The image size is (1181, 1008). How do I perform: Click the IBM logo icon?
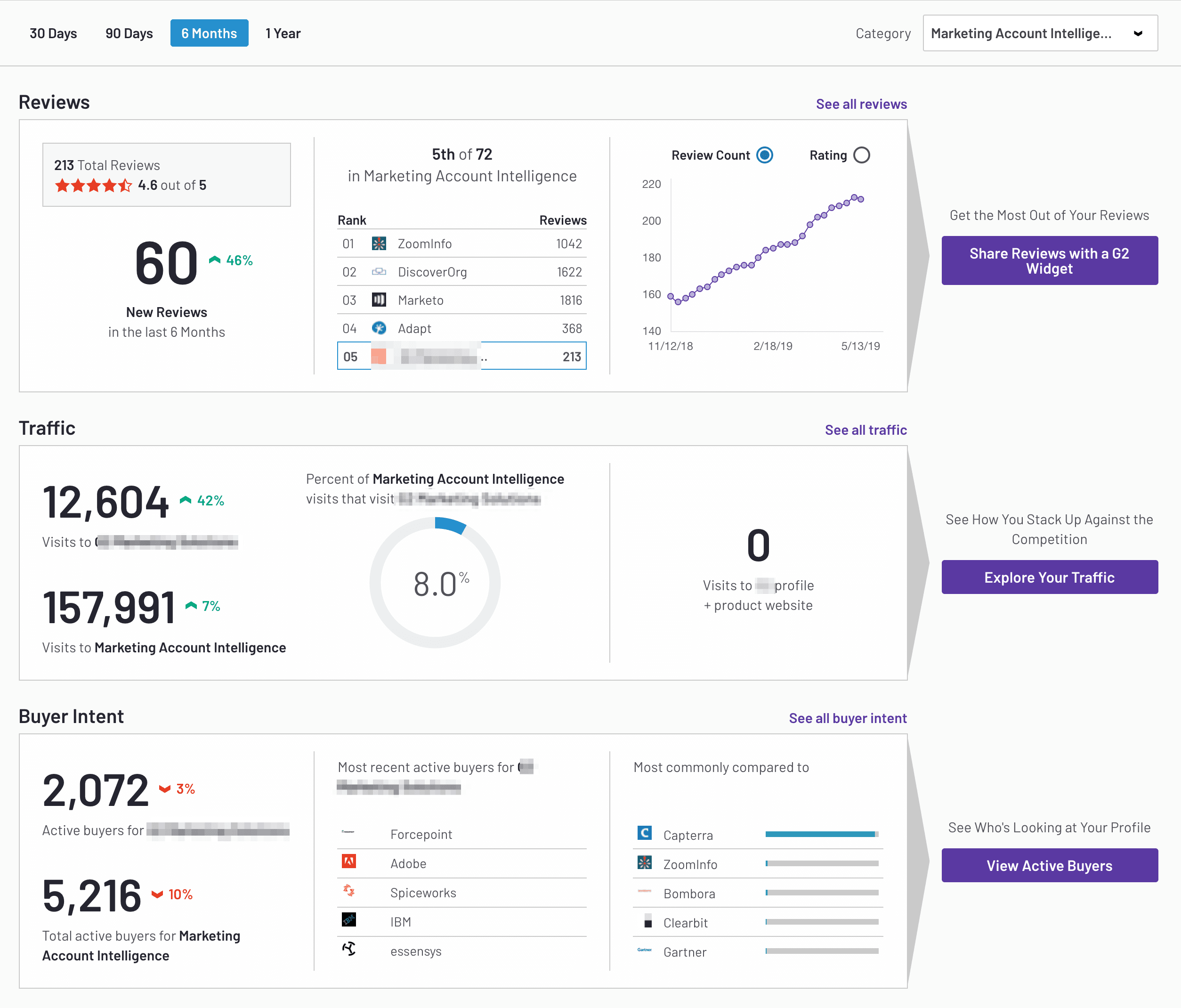[349, 919]
